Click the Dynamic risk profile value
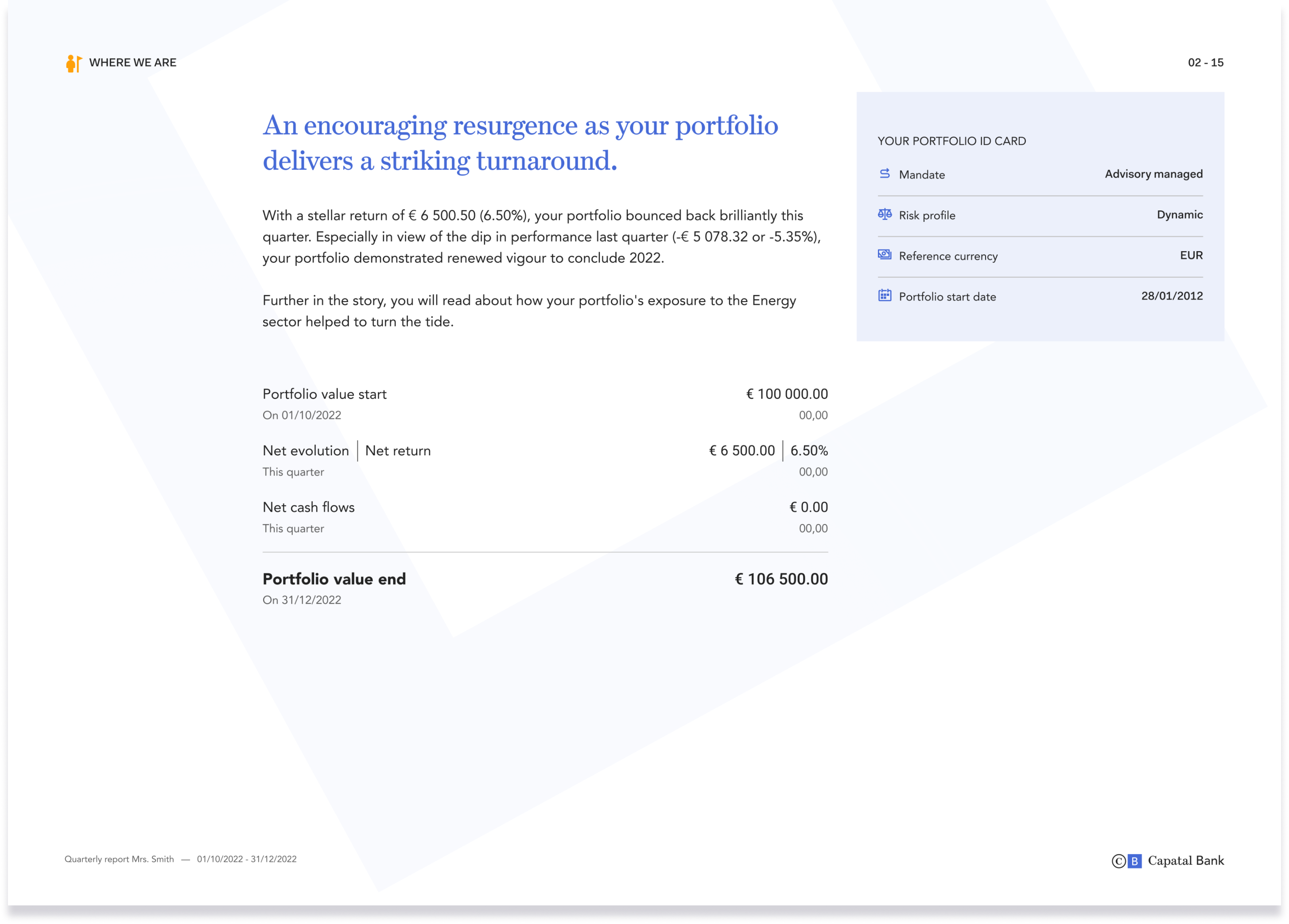Viewport: 1289px width, 924px height. [1179, 215]
